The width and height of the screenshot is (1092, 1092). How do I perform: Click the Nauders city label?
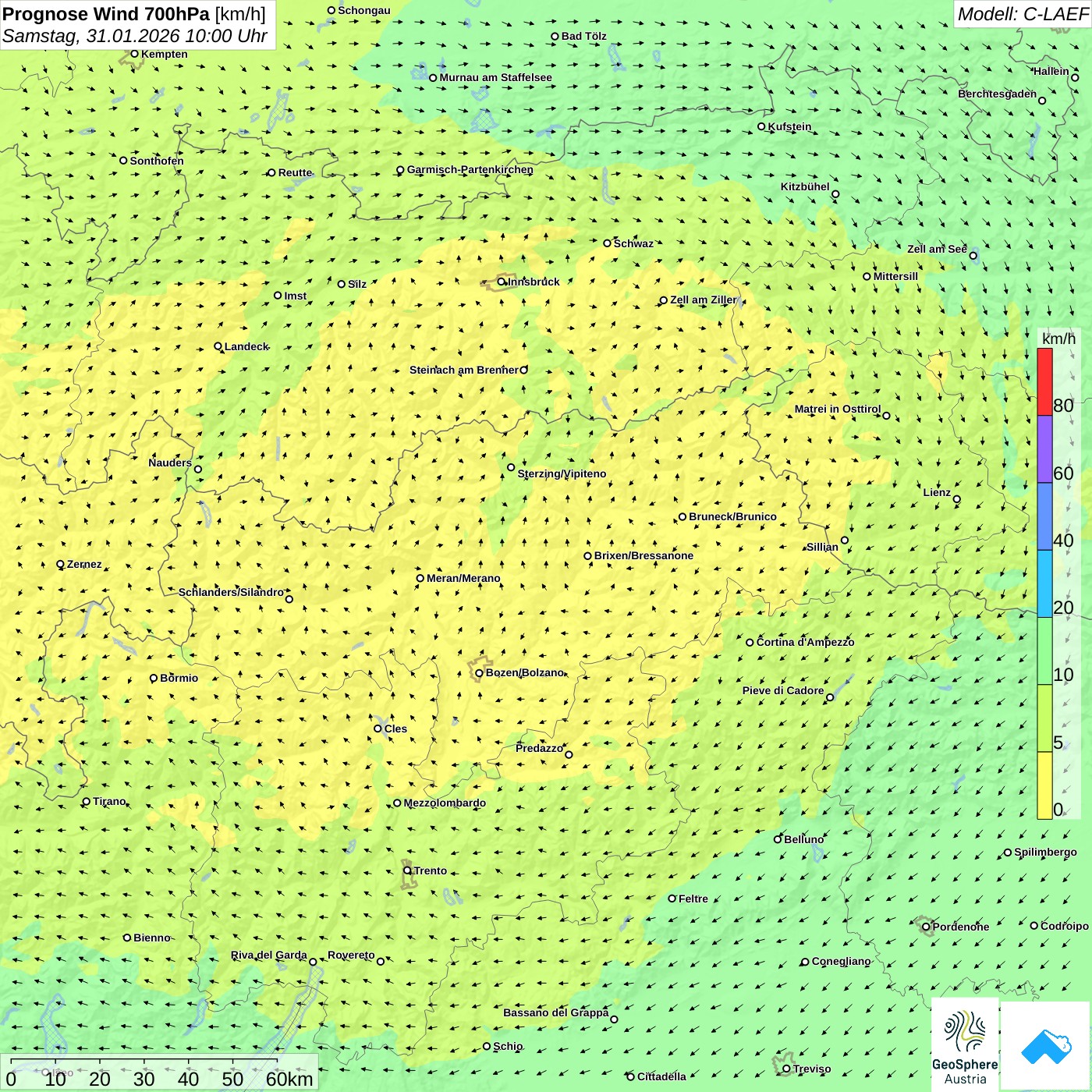pos(170,463)
